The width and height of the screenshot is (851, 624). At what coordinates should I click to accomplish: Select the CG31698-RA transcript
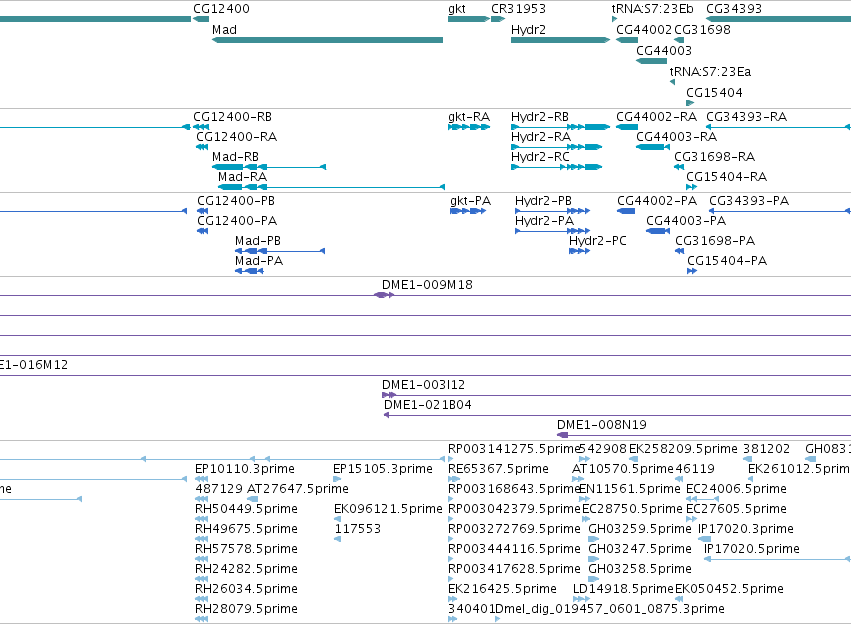pyautogui.click(x=715, y=157)
